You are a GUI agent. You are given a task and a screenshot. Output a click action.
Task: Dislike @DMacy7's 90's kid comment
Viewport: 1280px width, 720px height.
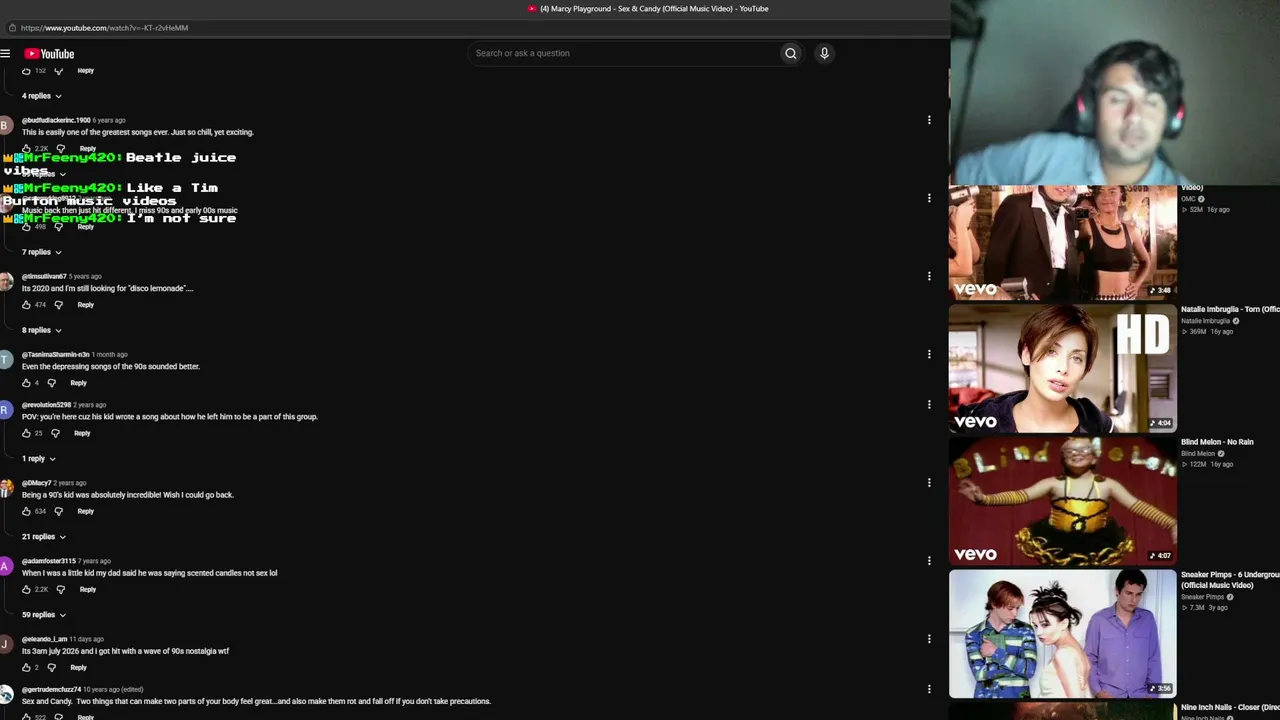click(x=58, y=511)
